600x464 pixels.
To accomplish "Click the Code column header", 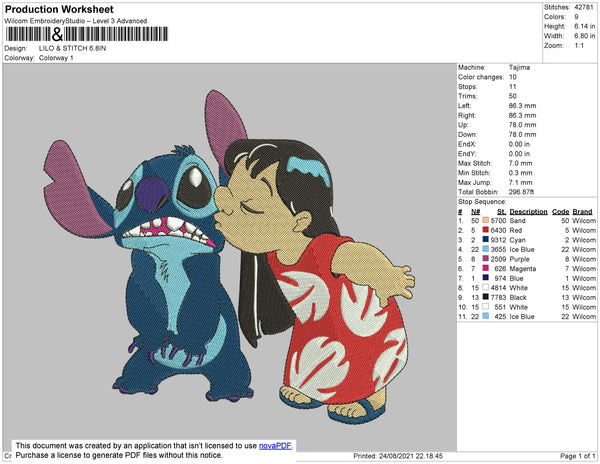I will [560, 212].
